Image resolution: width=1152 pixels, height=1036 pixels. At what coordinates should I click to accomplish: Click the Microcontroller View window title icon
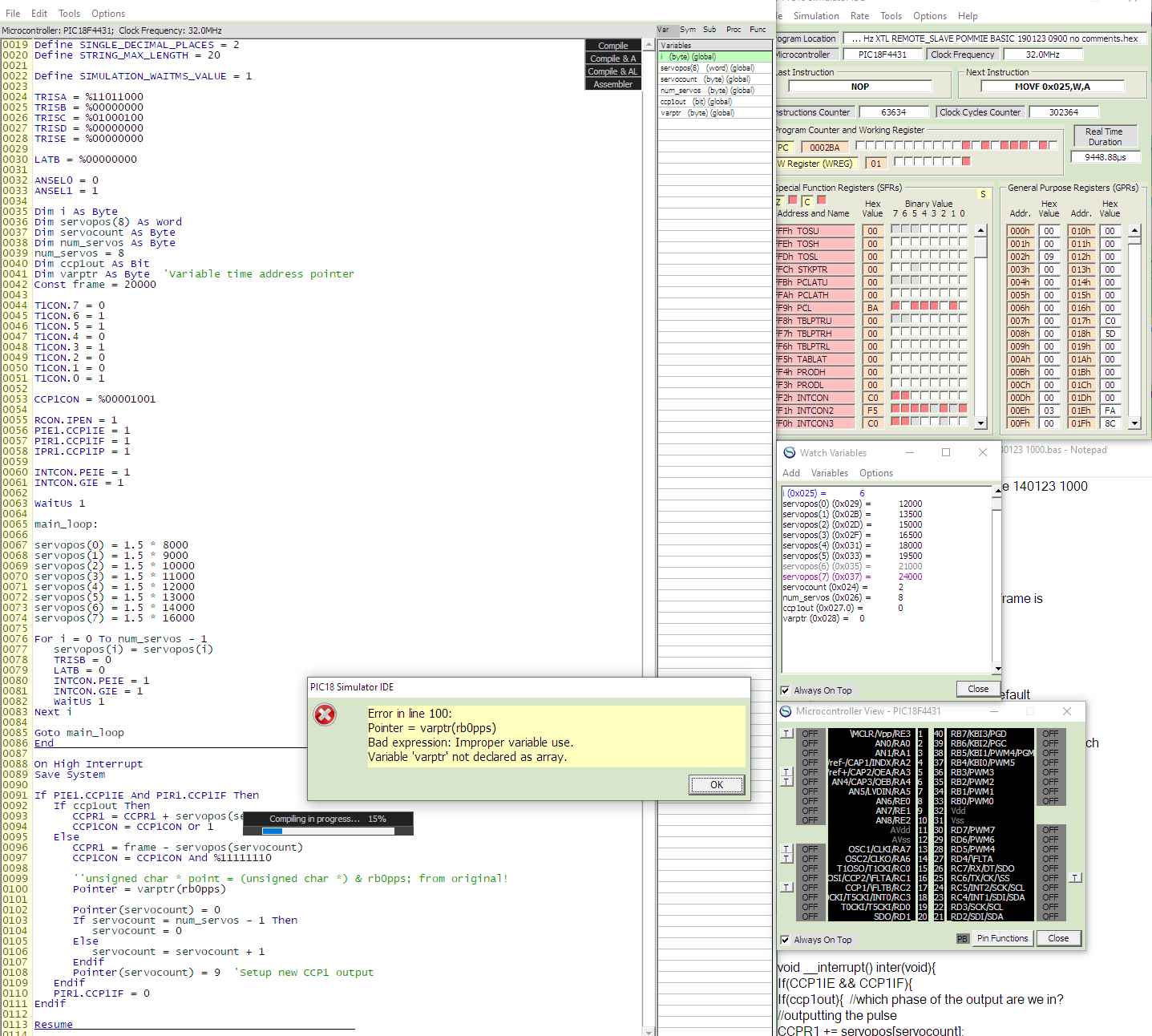785,711
